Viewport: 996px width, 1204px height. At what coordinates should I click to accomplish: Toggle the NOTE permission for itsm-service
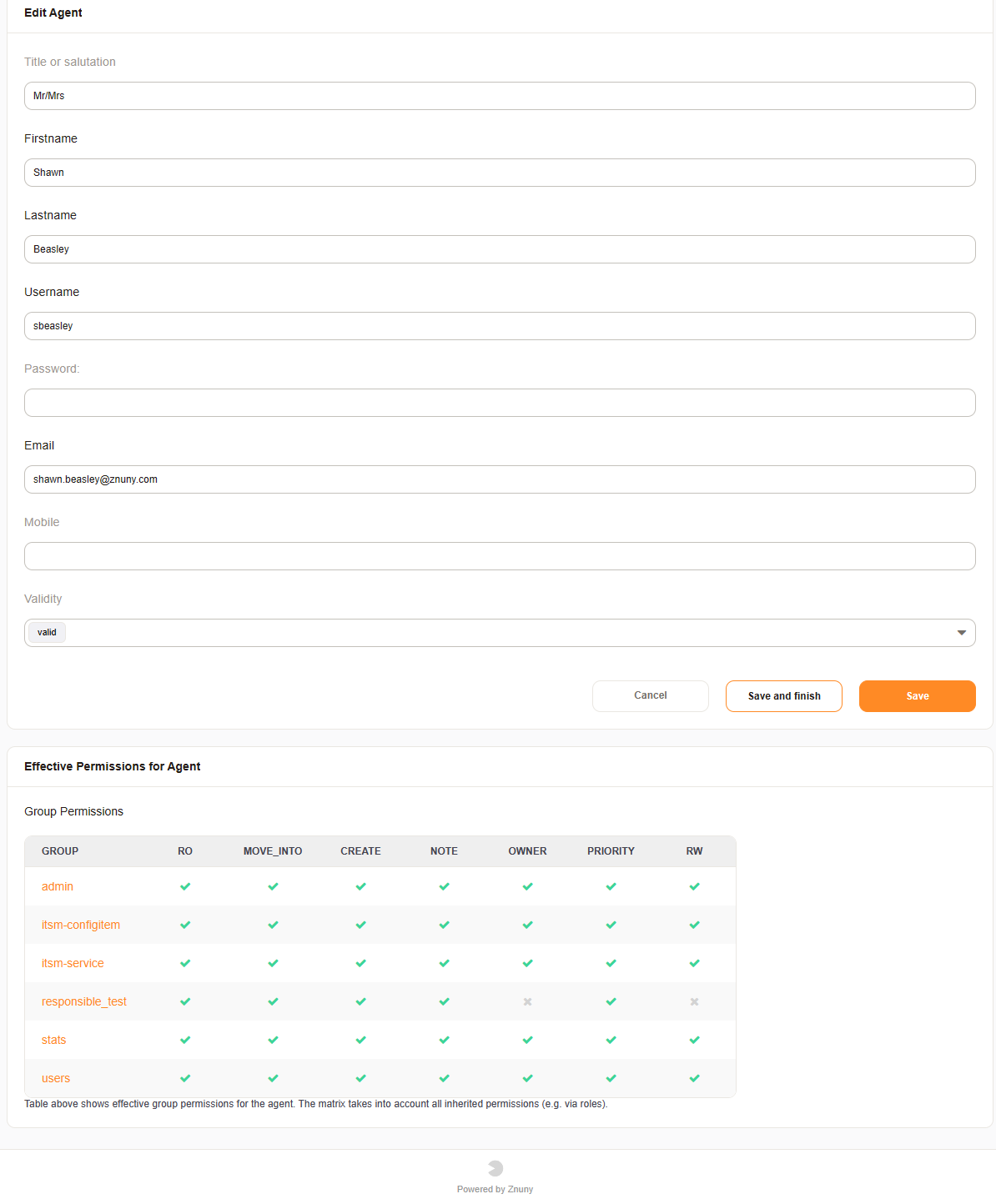[444, 963]
